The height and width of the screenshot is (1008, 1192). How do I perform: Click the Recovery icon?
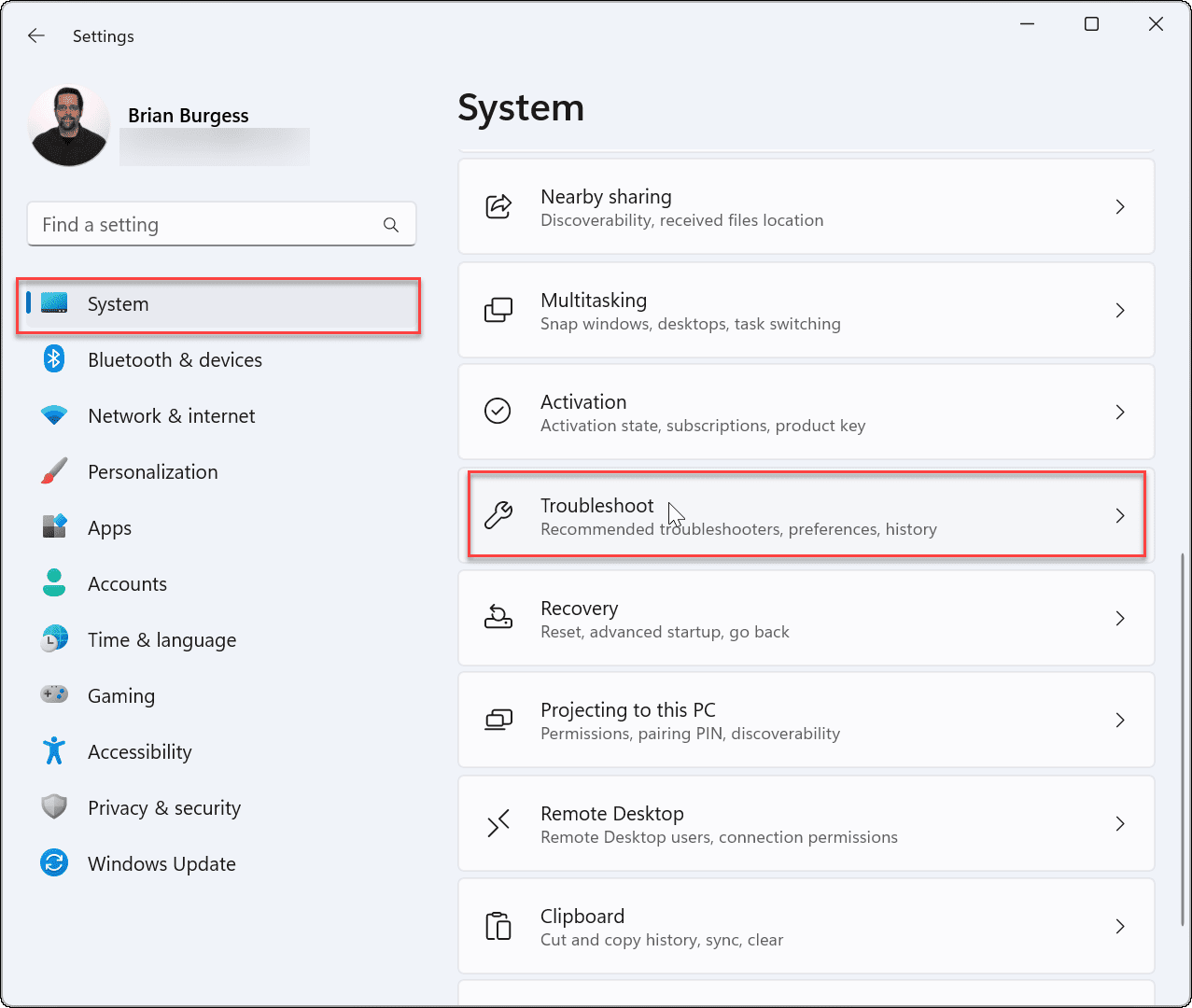click(498, 617)
